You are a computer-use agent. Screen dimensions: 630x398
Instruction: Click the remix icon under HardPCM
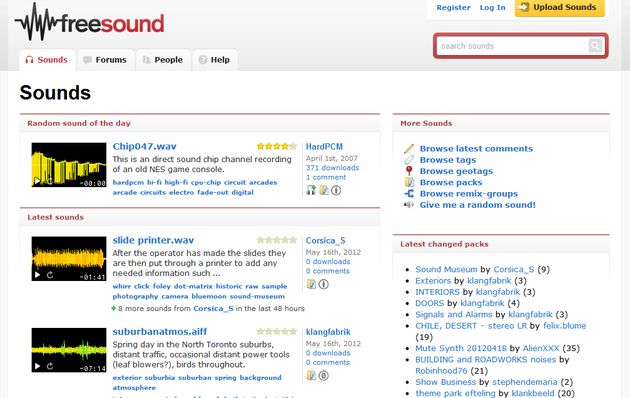(x=311, y=190)
